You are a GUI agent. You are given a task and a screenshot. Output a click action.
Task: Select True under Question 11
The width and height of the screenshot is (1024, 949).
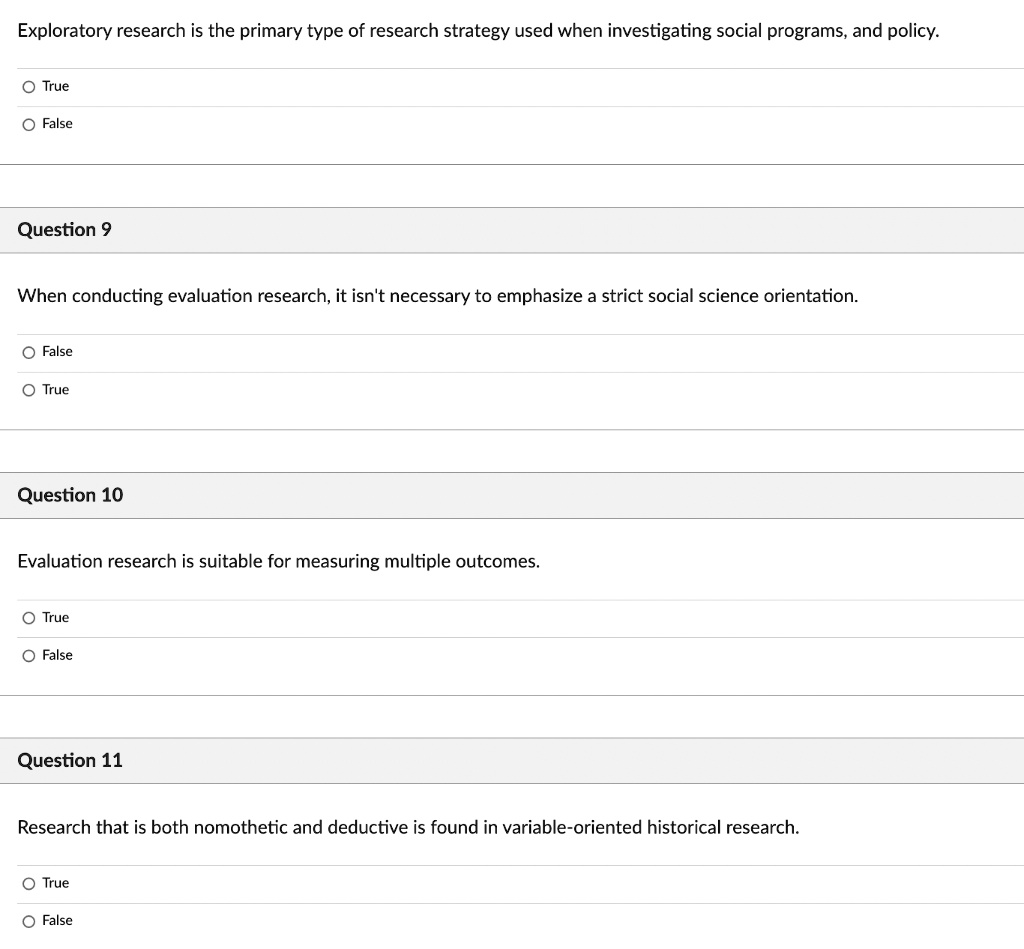(x=30, y=882)
